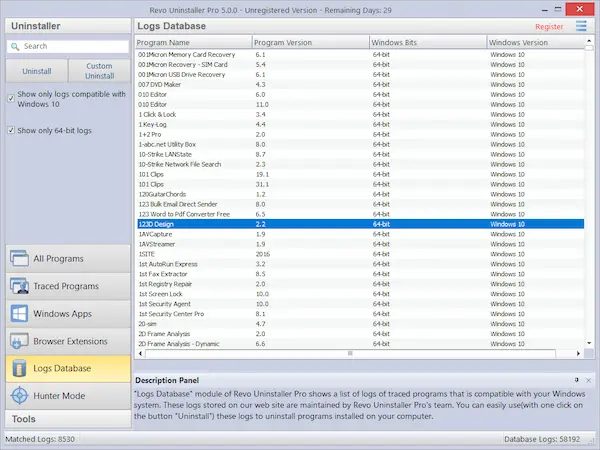Image resolution: width=600 pixels, height=450 pixels.
Task: Sort by Windows Bits column header
Action: point(428,42)
